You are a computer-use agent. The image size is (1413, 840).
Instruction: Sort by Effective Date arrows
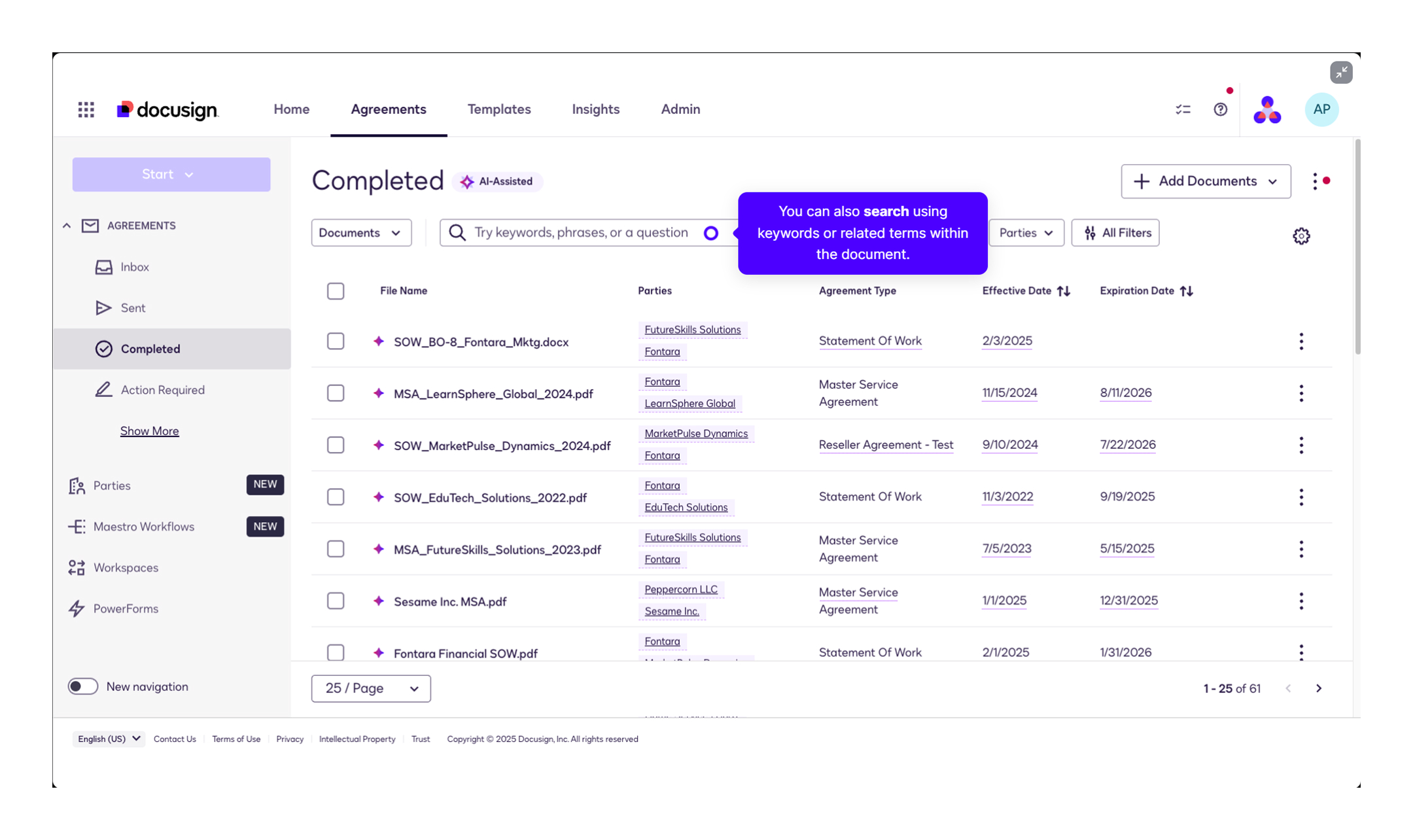pyautogui.click(x=1064, y=291)
